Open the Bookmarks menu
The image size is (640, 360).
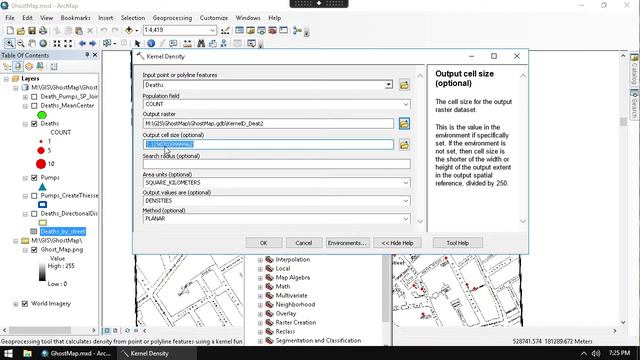click(x=76, y=18)
